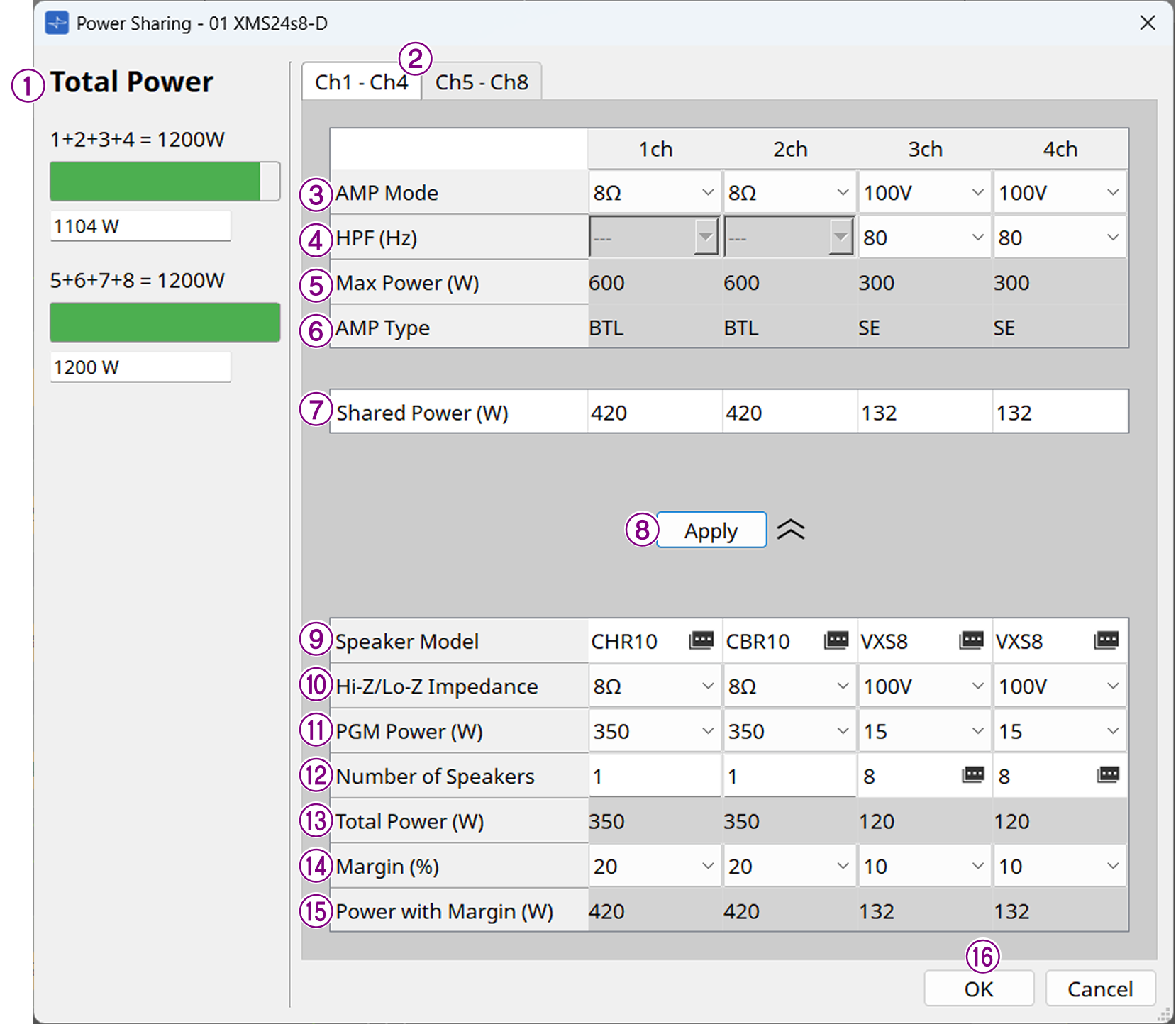Open speaker picker for 3ch VXS8

pyautogui.click(x=971, y=640)
